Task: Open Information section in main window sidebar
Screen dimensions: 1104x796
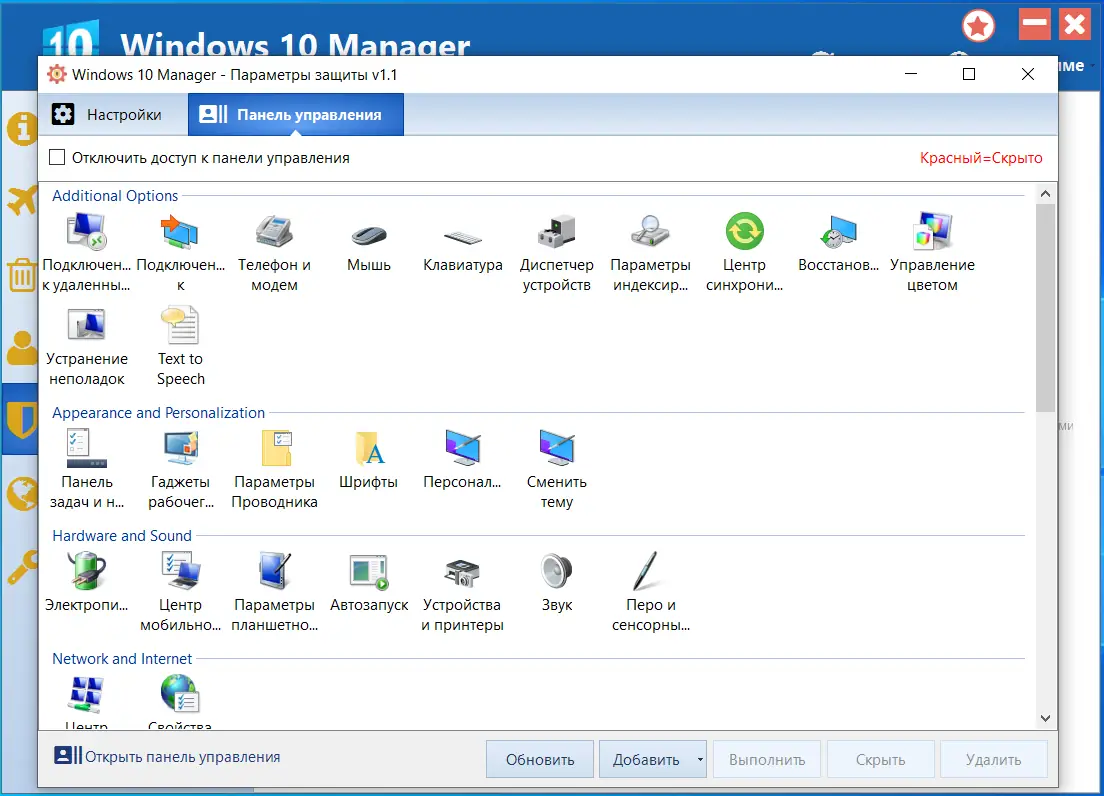Action: click(21, 129)
